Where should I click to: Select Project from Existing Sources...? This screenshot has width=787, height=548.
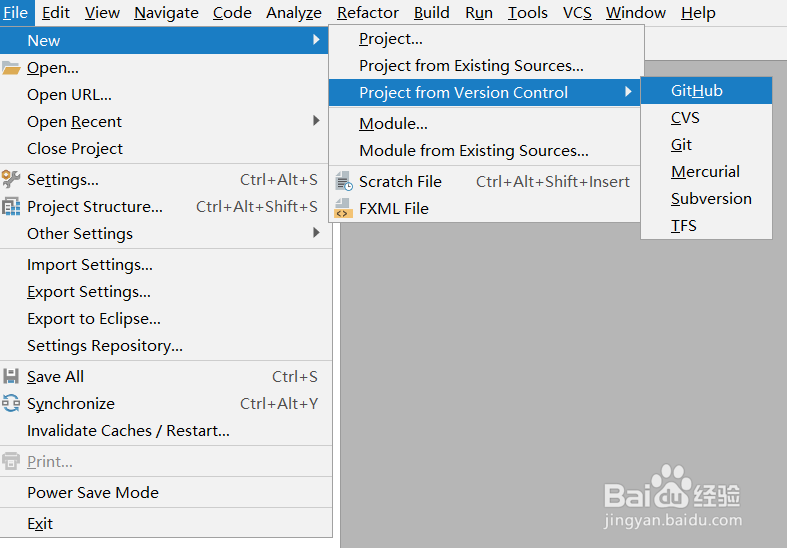(x=486, y=66)
